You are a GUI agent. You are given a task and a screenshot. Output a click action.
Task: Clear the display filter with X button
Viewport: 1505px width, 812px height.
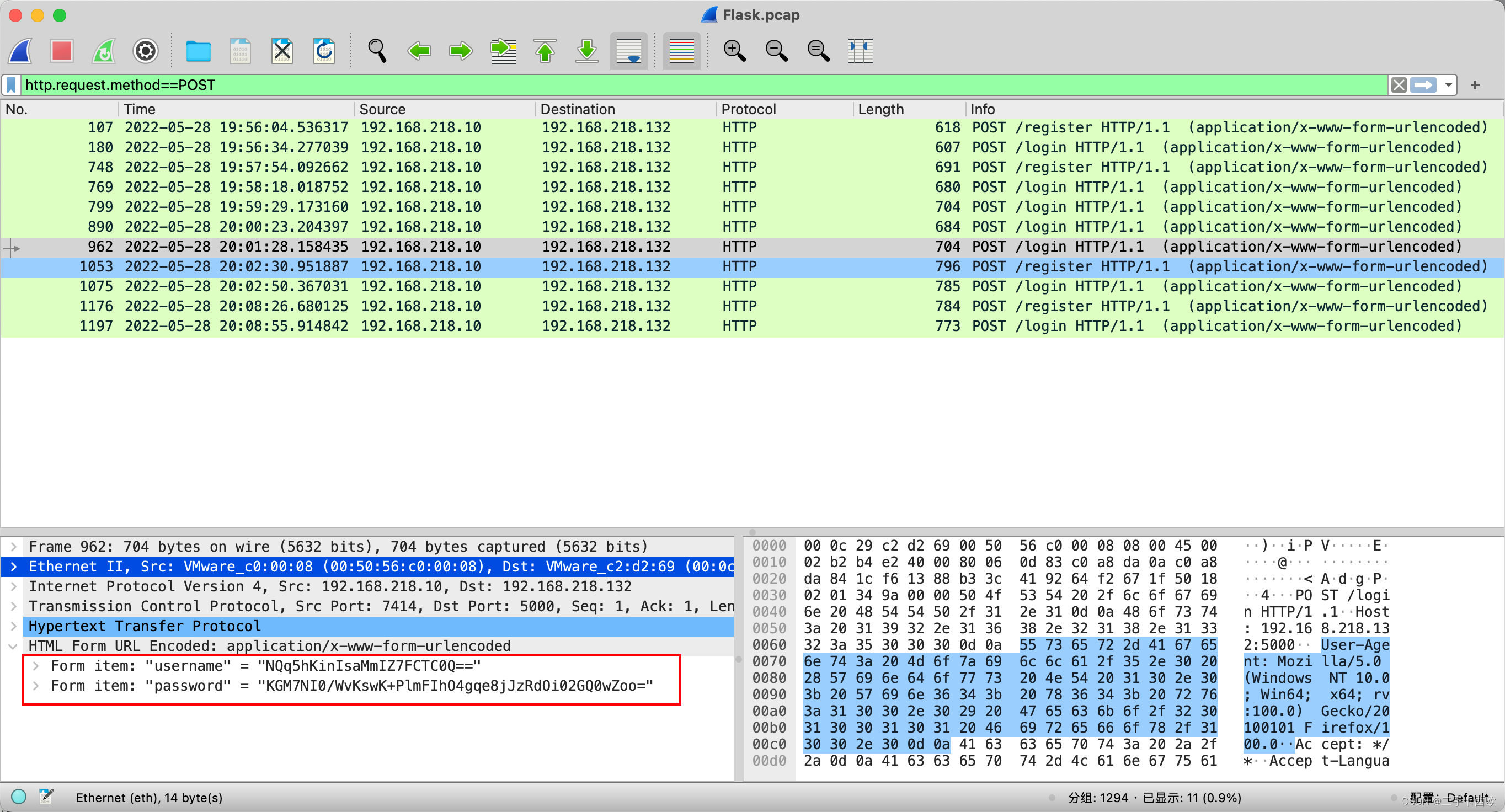(1399, 86)
